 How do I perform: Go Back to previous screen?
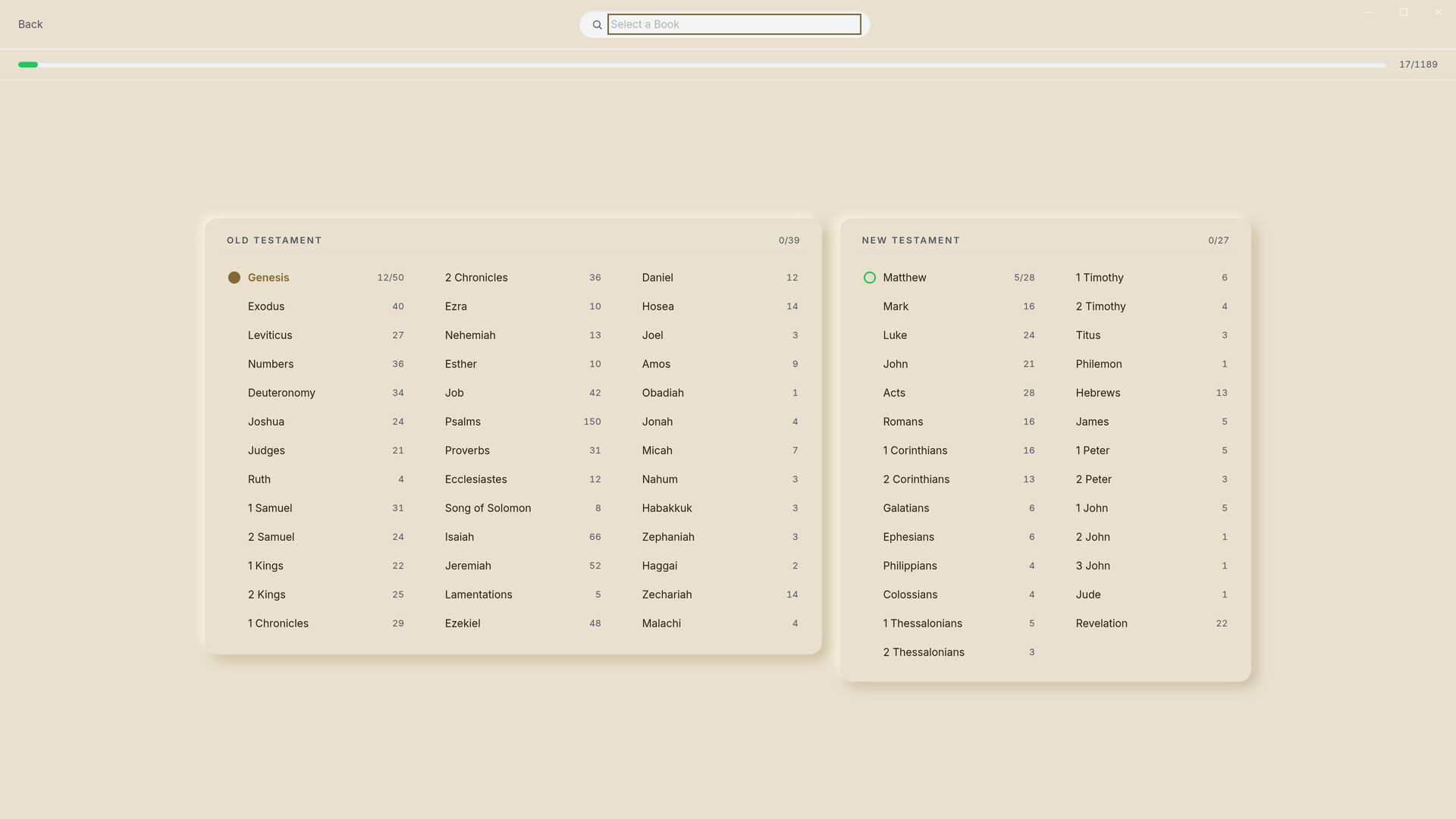tap(30, 24)
